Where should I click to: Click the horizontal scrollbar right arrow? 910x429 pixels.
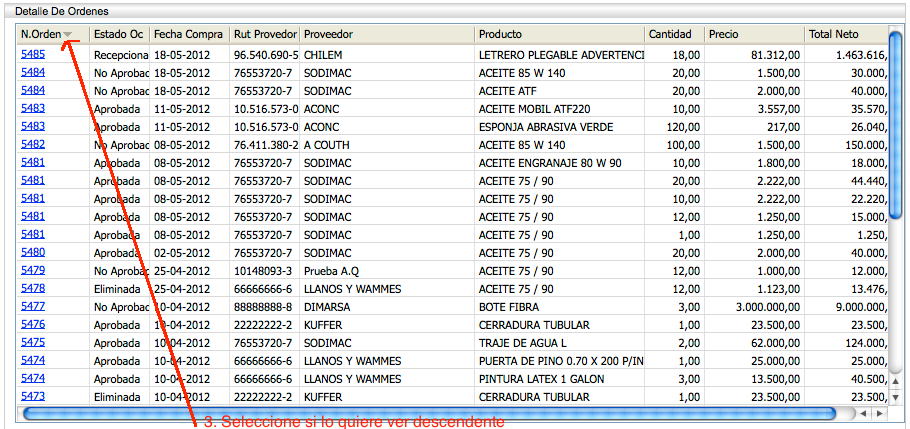tap(879, 413)
